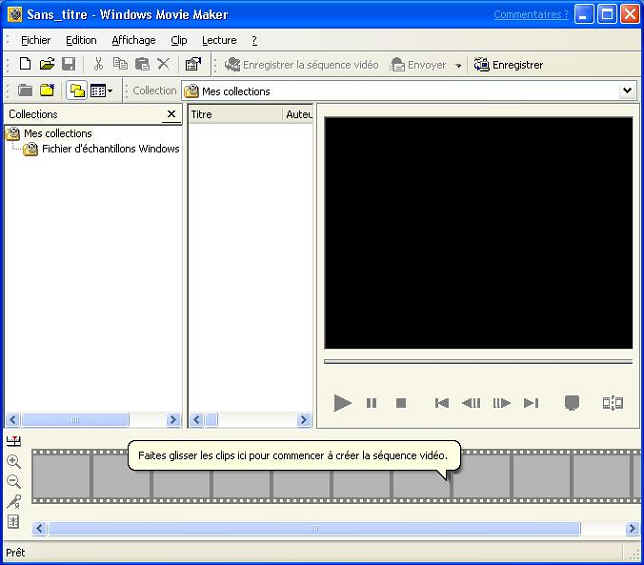Go up one level folder icon

point(25,90)
